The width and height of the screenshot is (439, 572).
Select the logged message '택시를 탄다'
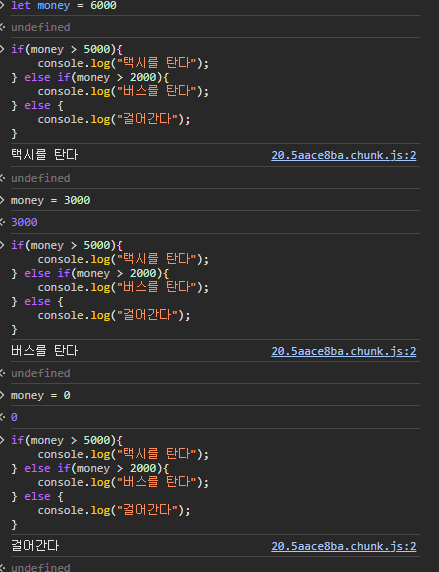pos(45,155)
